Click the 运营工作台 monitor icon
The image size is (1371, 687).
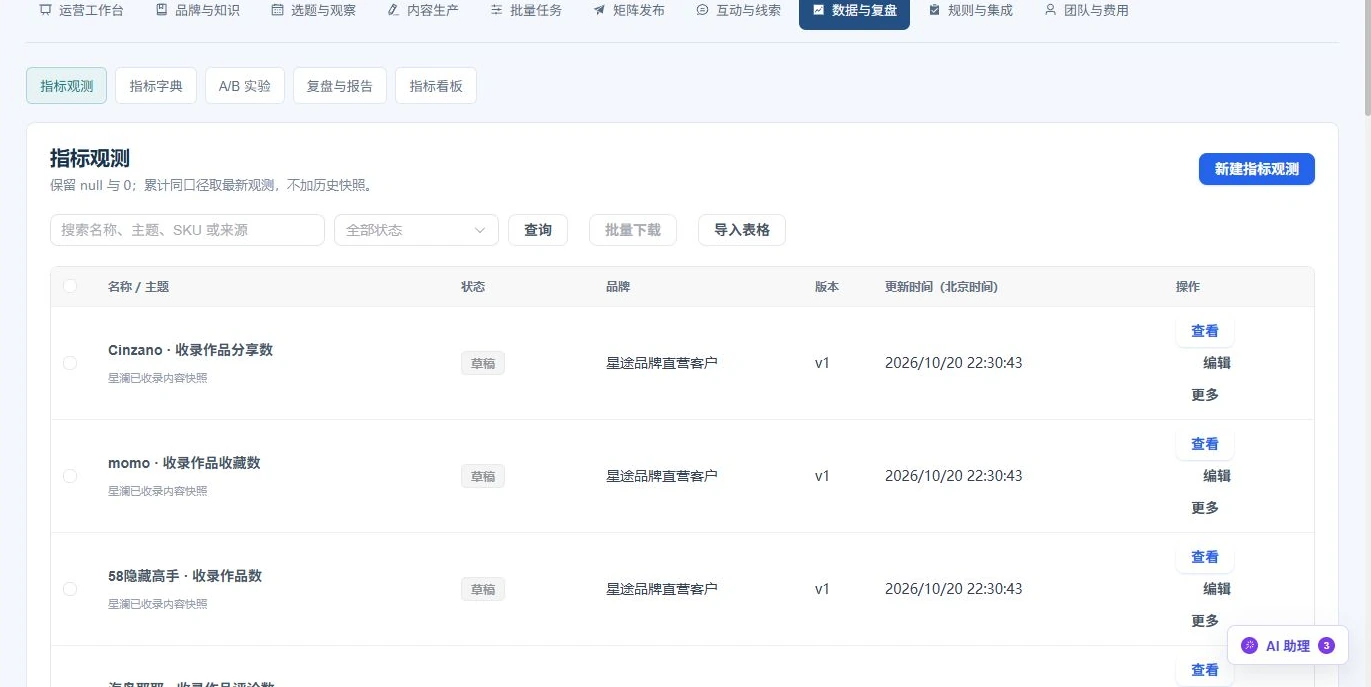45,10
